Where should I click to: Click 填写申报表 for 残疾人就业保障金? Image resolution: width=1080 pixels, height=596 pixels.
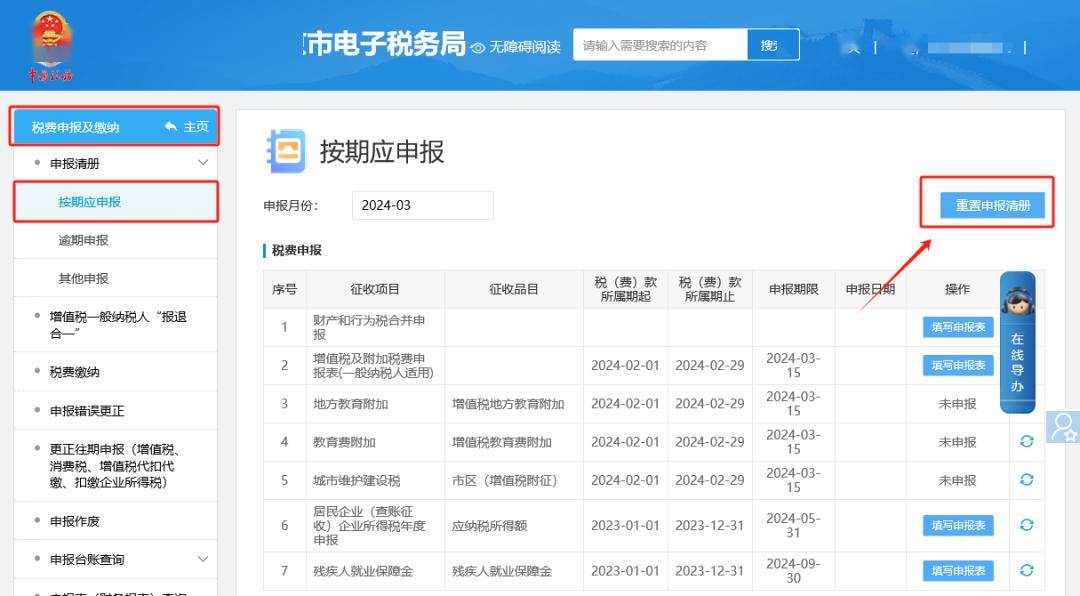click(957, 571)
